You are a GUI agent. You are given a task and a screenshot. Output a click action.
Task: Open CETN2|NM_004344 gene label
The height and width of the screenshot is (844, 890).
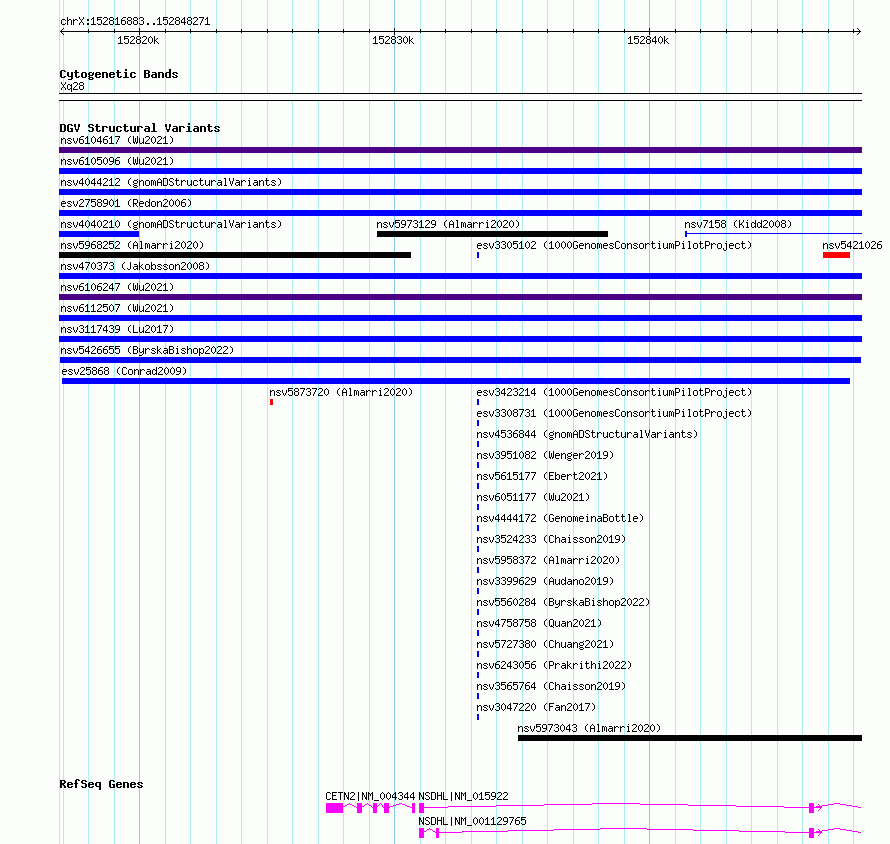point(370,796)
